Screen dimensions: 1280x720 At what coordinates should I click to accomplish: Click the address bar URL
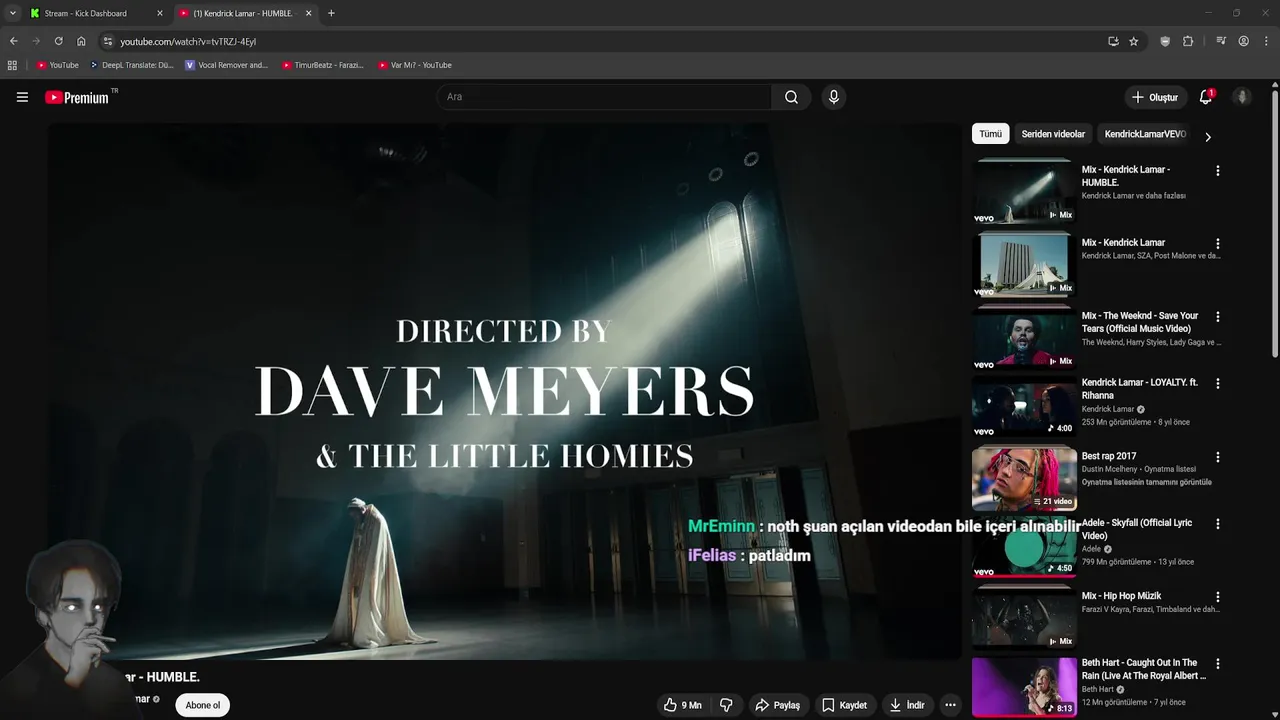click(188, 42)
